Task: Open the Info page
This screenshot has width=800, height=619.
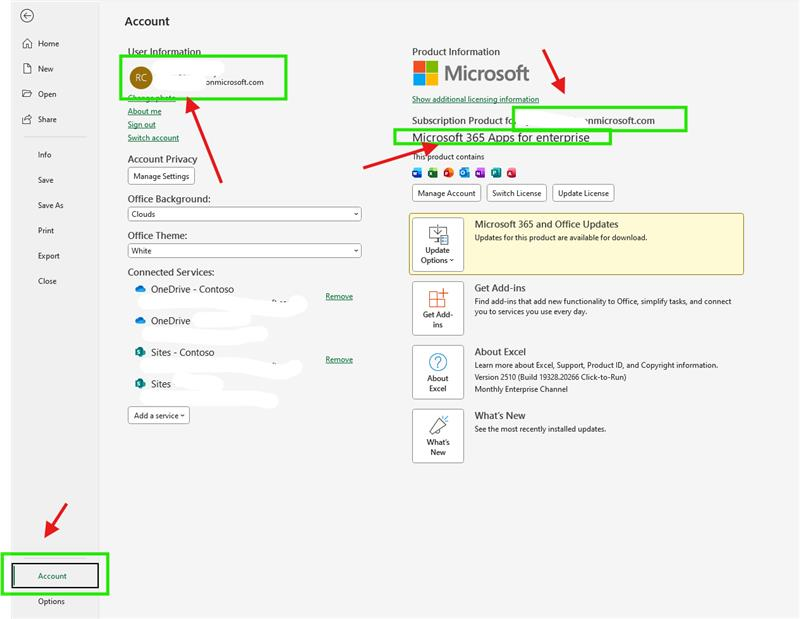Action: tap(44, 155)
